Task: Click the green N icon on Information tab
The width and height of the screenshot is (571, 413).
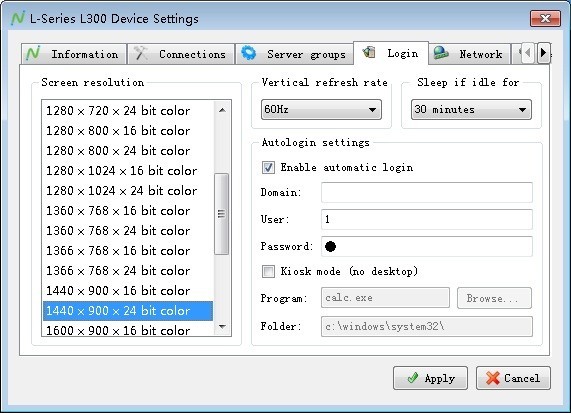Action: (33, 54)
